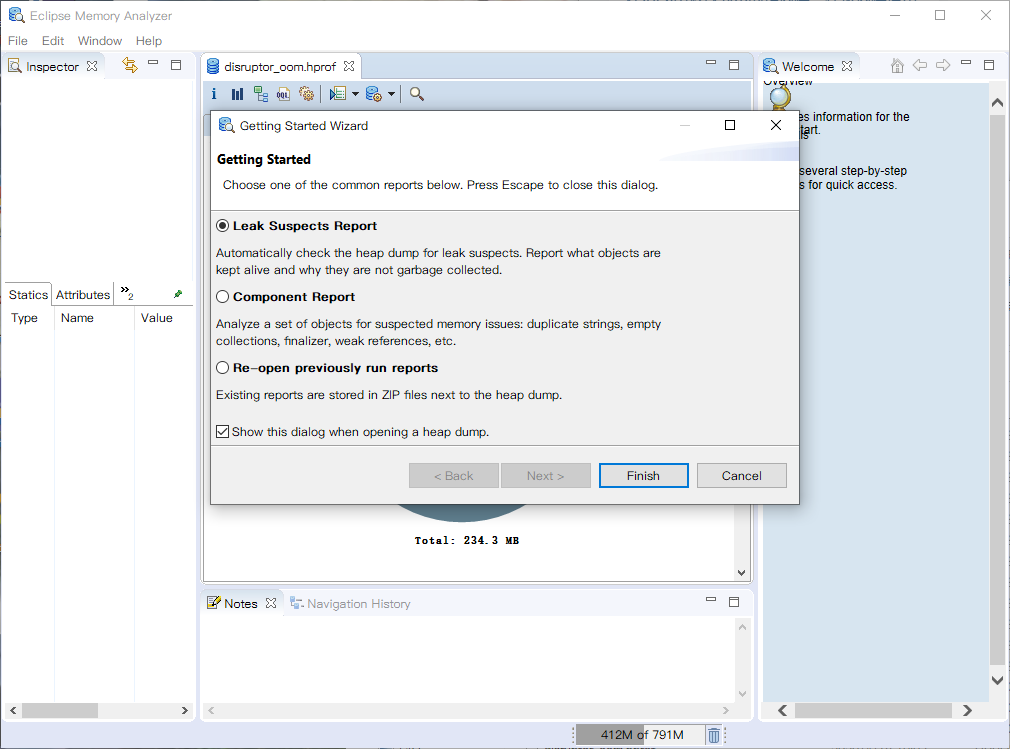Close the Getting Started Wizard dialog
The height and width of the screenshot is (749, 1010).
tap(776, 125)
